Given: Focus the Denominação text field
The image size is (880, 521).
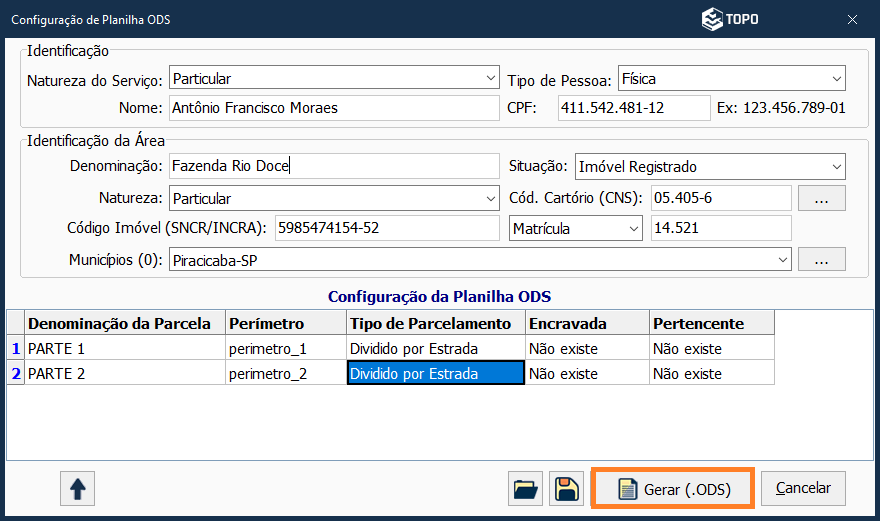Looking at the screenshot, I should 332,167.
